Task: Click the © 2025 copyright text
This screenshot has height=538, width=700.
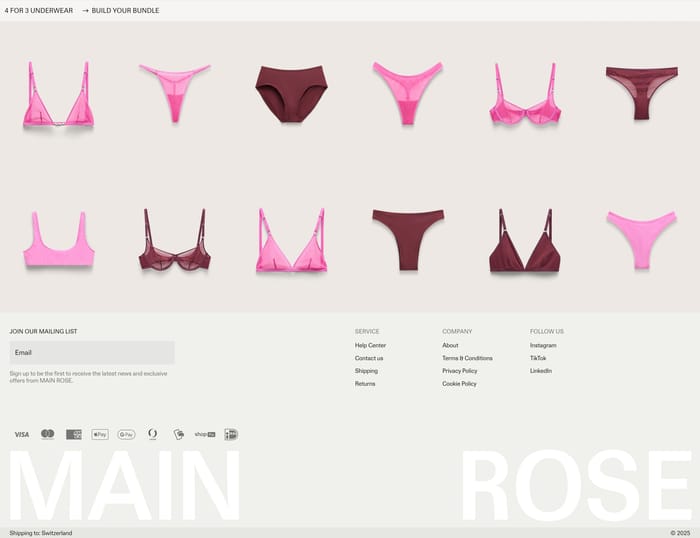Action: click(x=680, y=533)
